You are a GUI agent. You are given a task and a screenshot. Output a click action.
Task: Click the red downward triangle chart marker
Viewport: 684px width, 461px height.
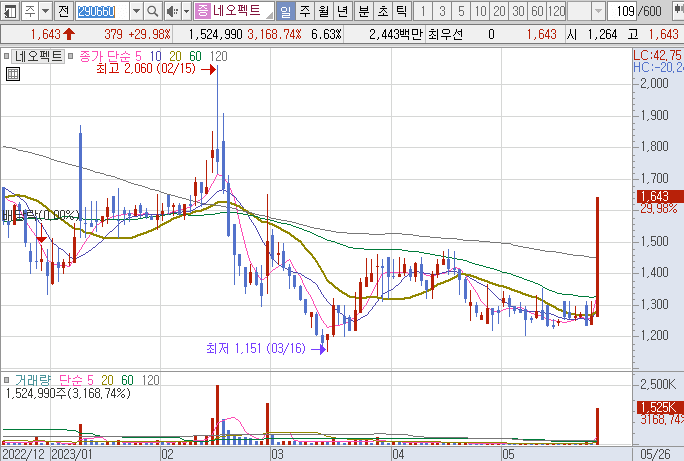point(41,239)
